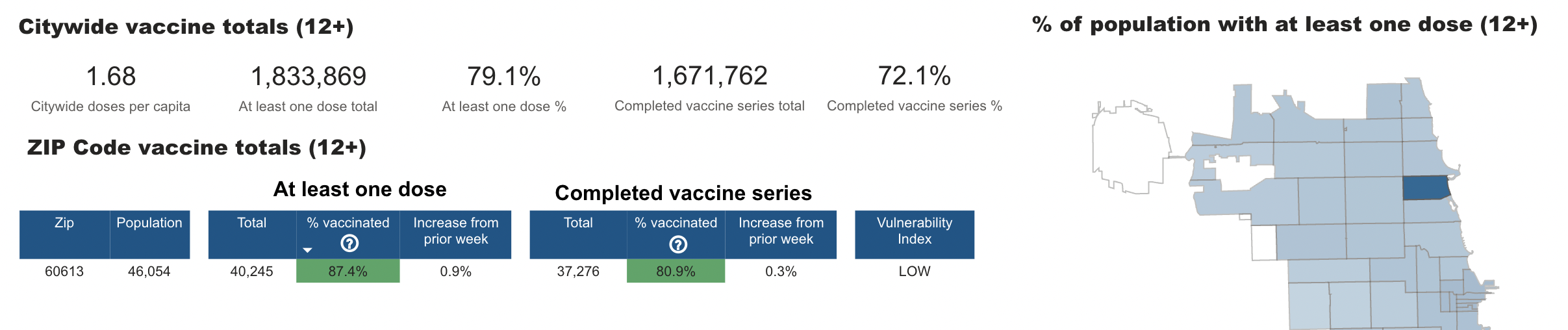1568x330 pixels.
Task: Click the 72.1% completed vaccine series figure
Action: coord(914,76)
